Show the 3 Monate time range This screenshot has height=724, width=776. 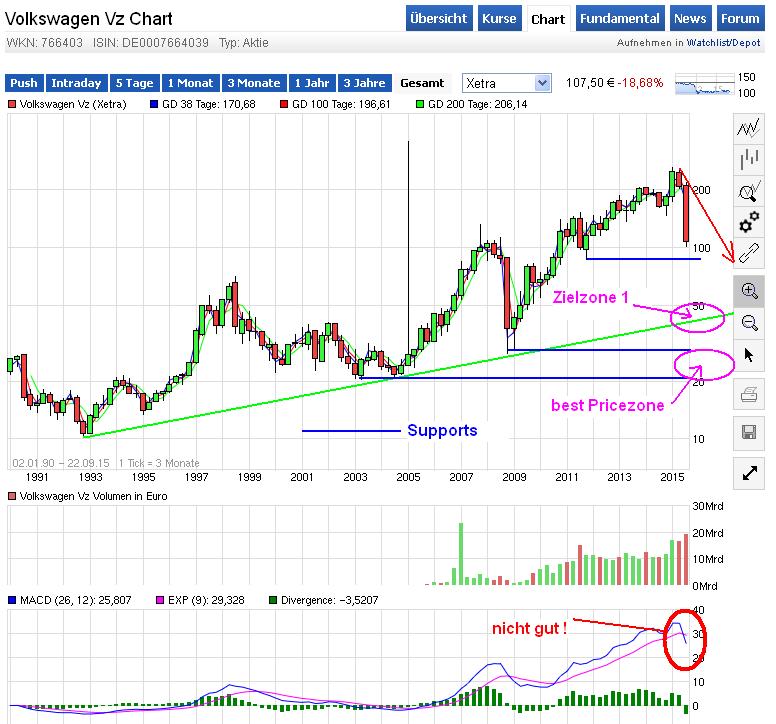click(254, 83)
